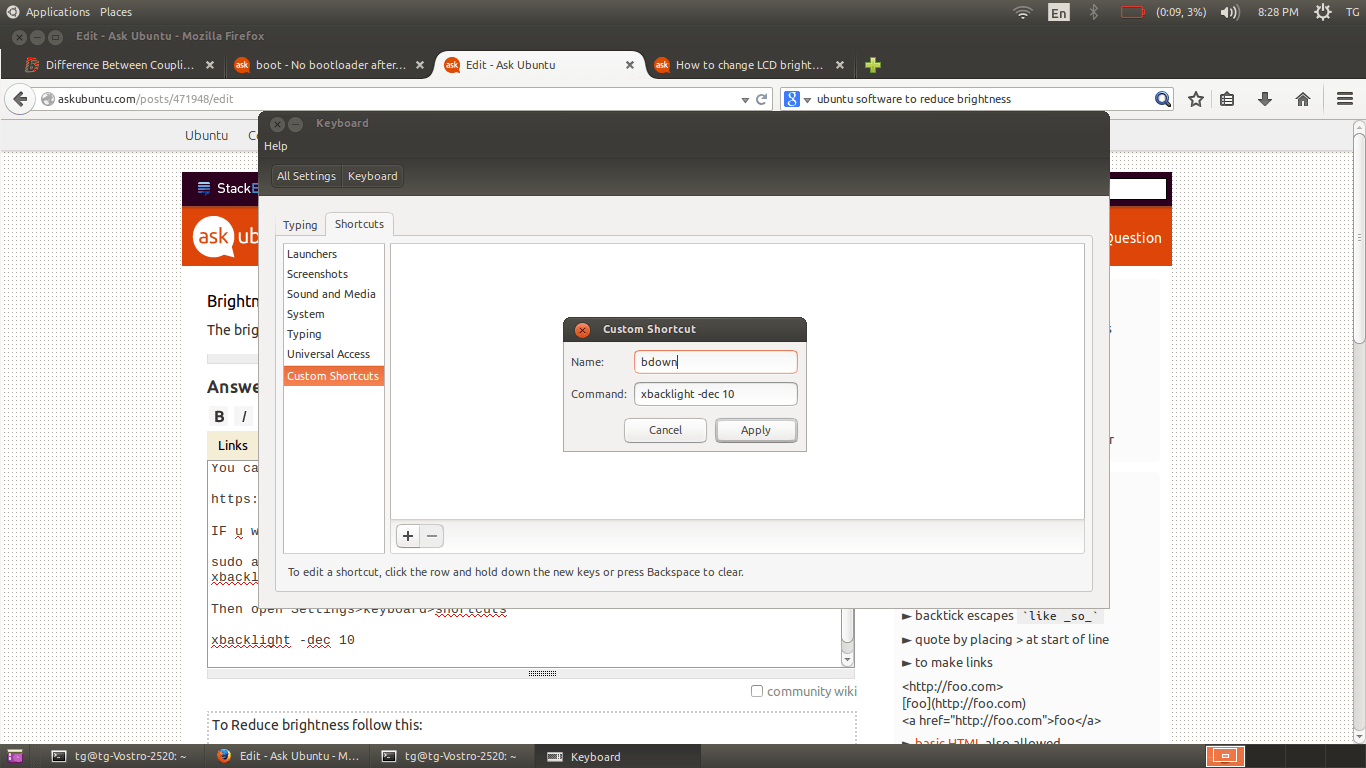Click the Bold B editor button

pos(220,417)
